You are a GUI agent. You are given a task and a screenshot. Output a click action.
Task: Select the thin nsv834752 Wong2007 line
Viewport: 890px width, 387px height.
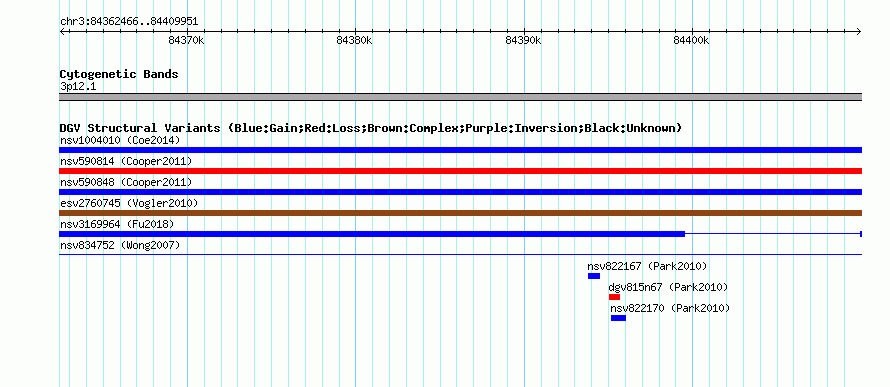pos(460,255)
